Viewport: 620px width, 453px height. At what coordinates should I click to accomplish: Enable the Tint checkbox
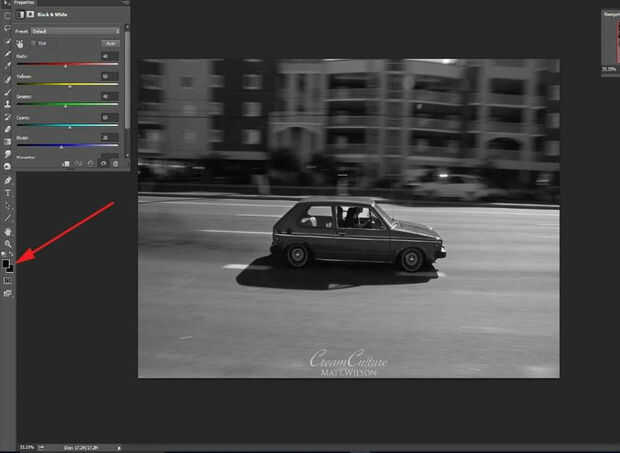34,43
